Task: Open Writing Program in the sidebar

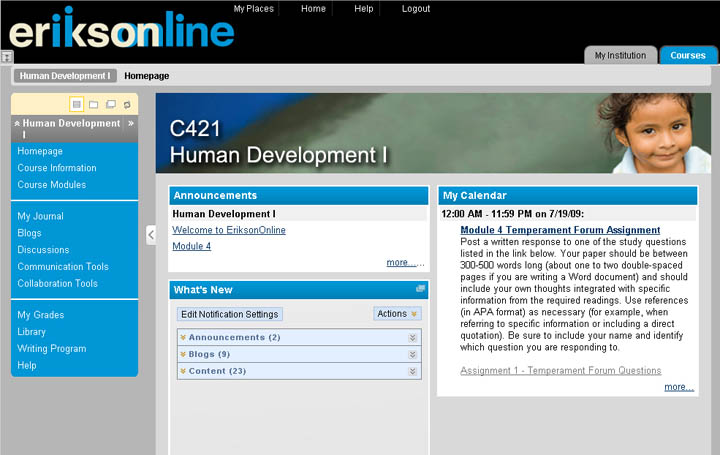Action: point(51,348)
